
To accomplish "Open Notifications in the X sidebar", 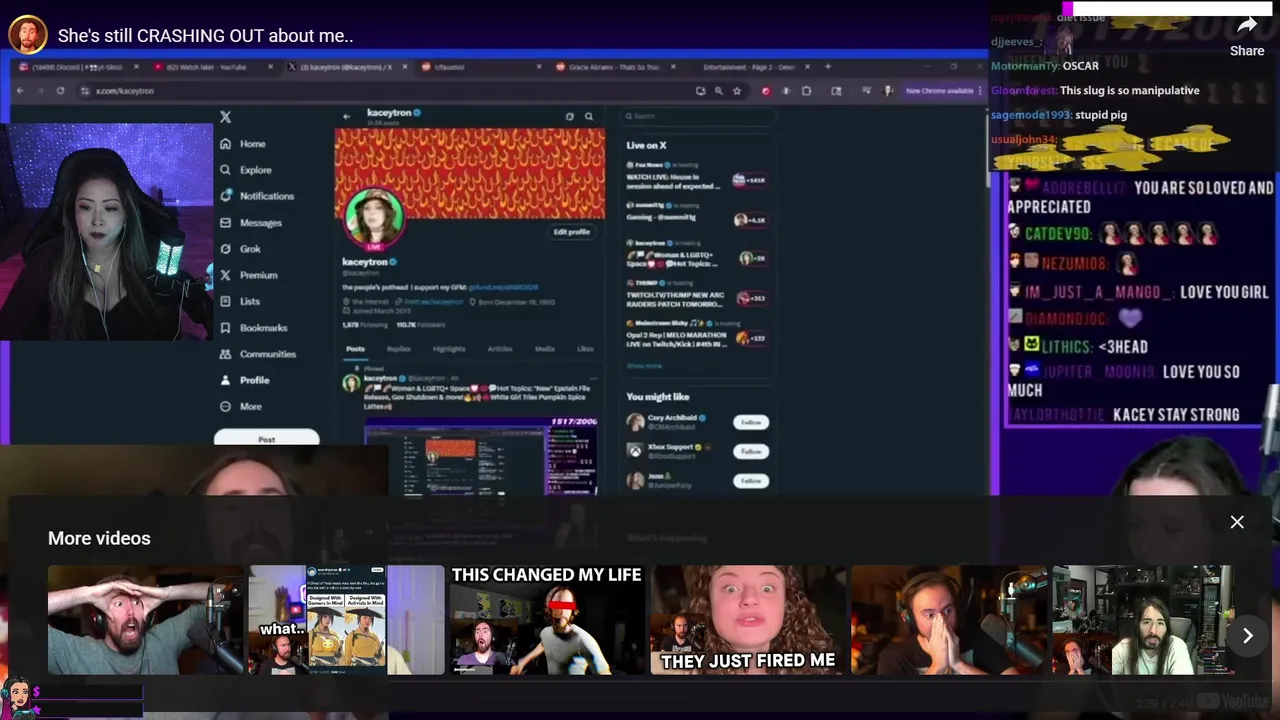I will point(257,196).
